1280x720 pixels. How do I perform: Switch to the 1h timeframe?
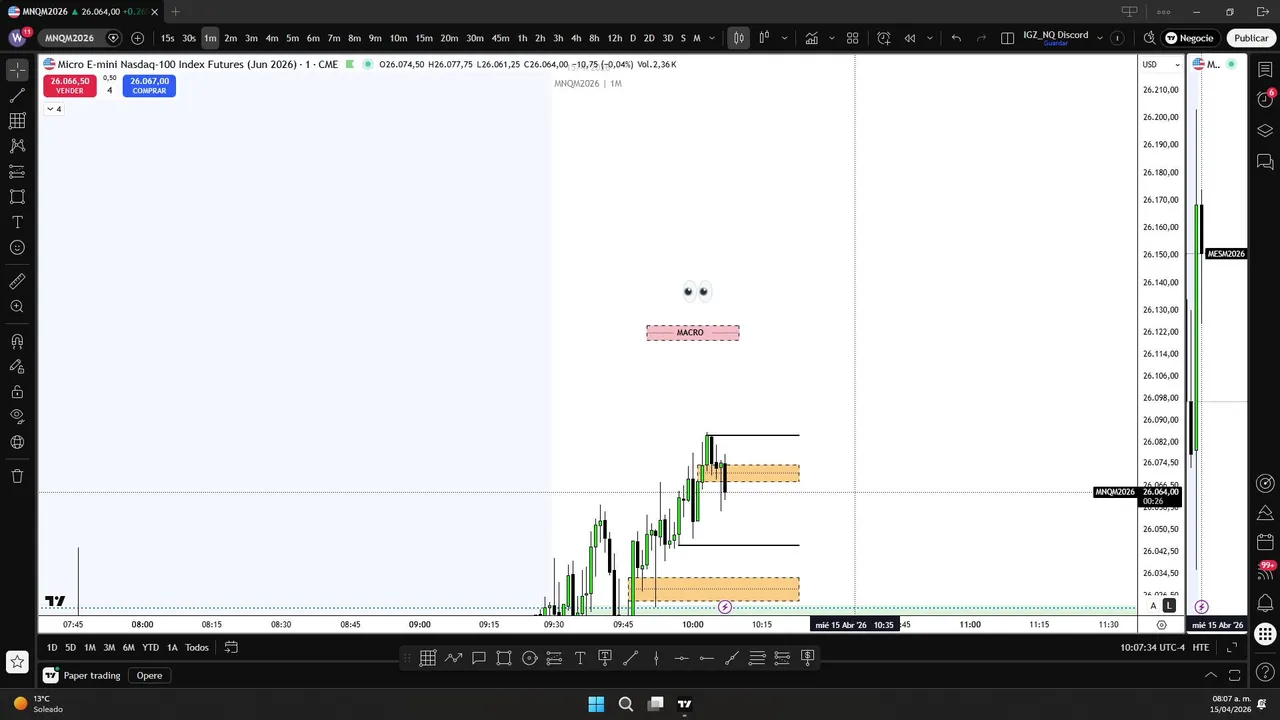(x=522, y=38)
